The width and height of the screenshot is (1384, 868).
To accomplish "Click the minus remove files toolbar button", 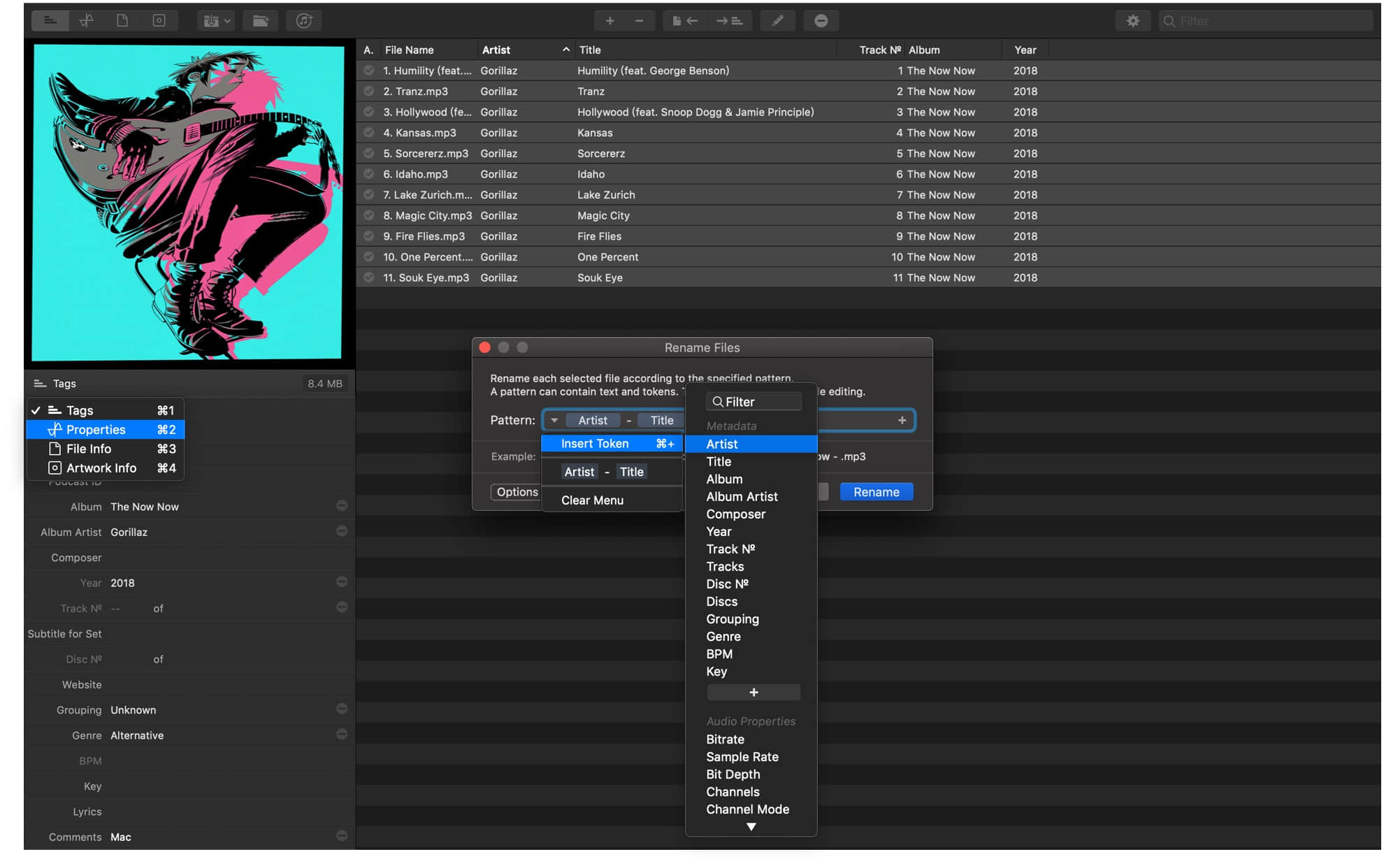I will pos(639,21).
